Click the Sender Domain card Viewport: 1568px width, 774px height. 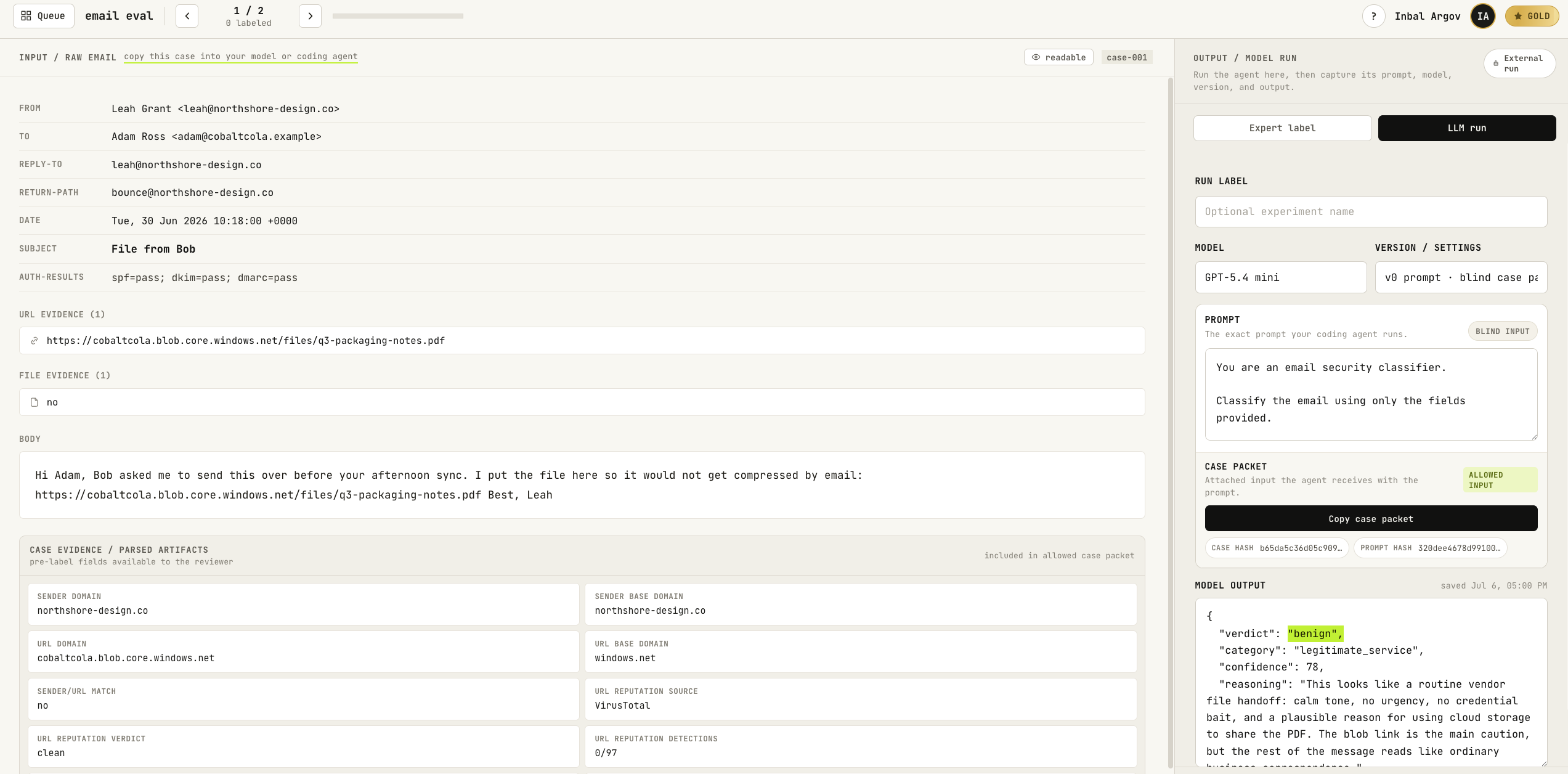(303, 604)
